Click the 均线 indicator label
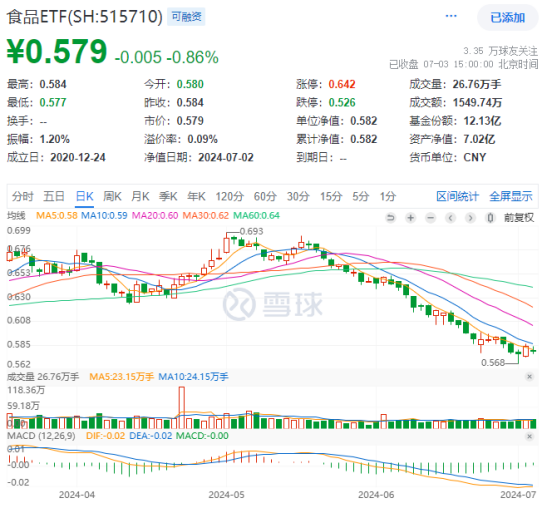 click(16, 216)
